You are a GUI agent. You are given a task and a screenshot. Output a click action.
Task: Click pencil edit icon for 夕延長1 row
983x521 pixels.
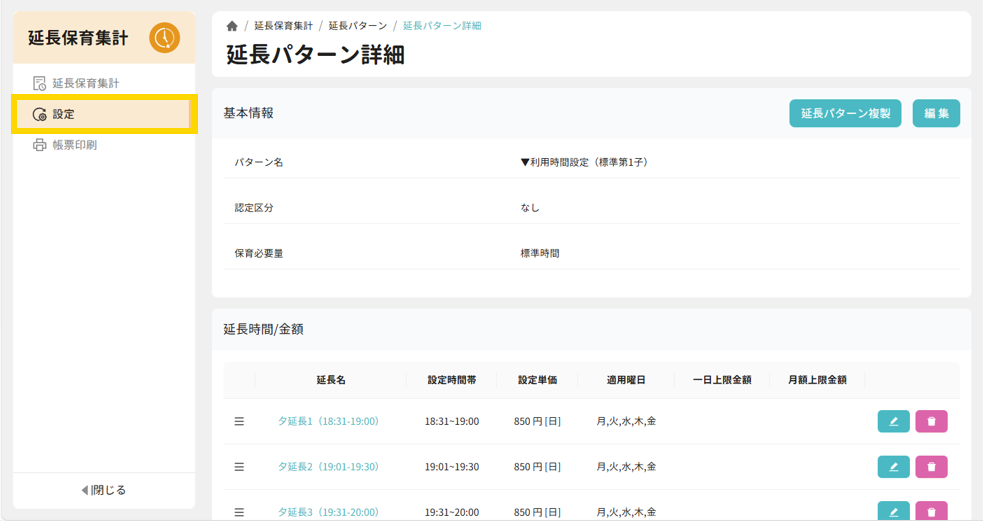pyautogui.click(x=893, y=421)
